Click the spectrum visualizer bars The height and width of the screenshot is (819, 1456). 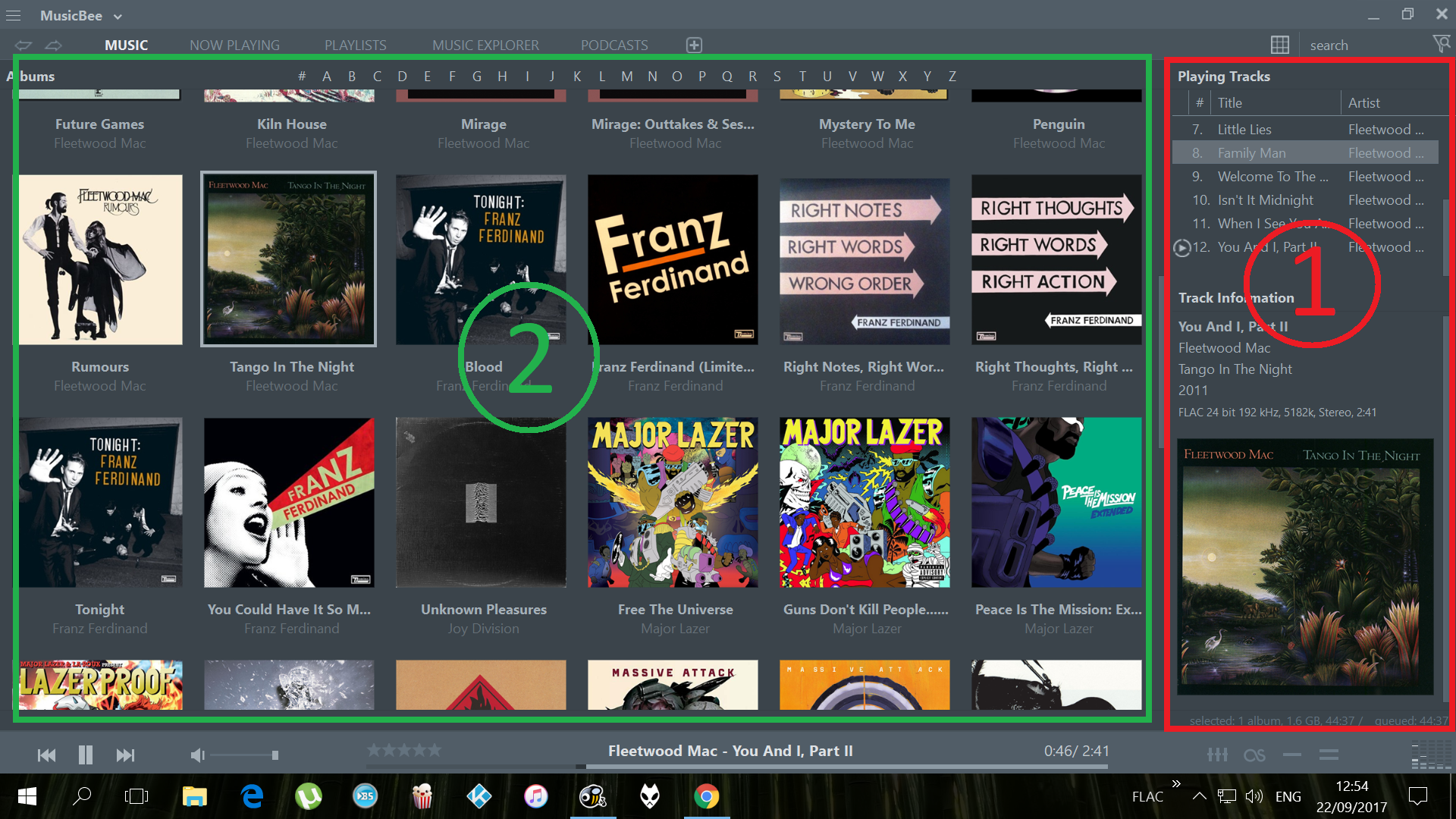click(x=1430, y=755)
